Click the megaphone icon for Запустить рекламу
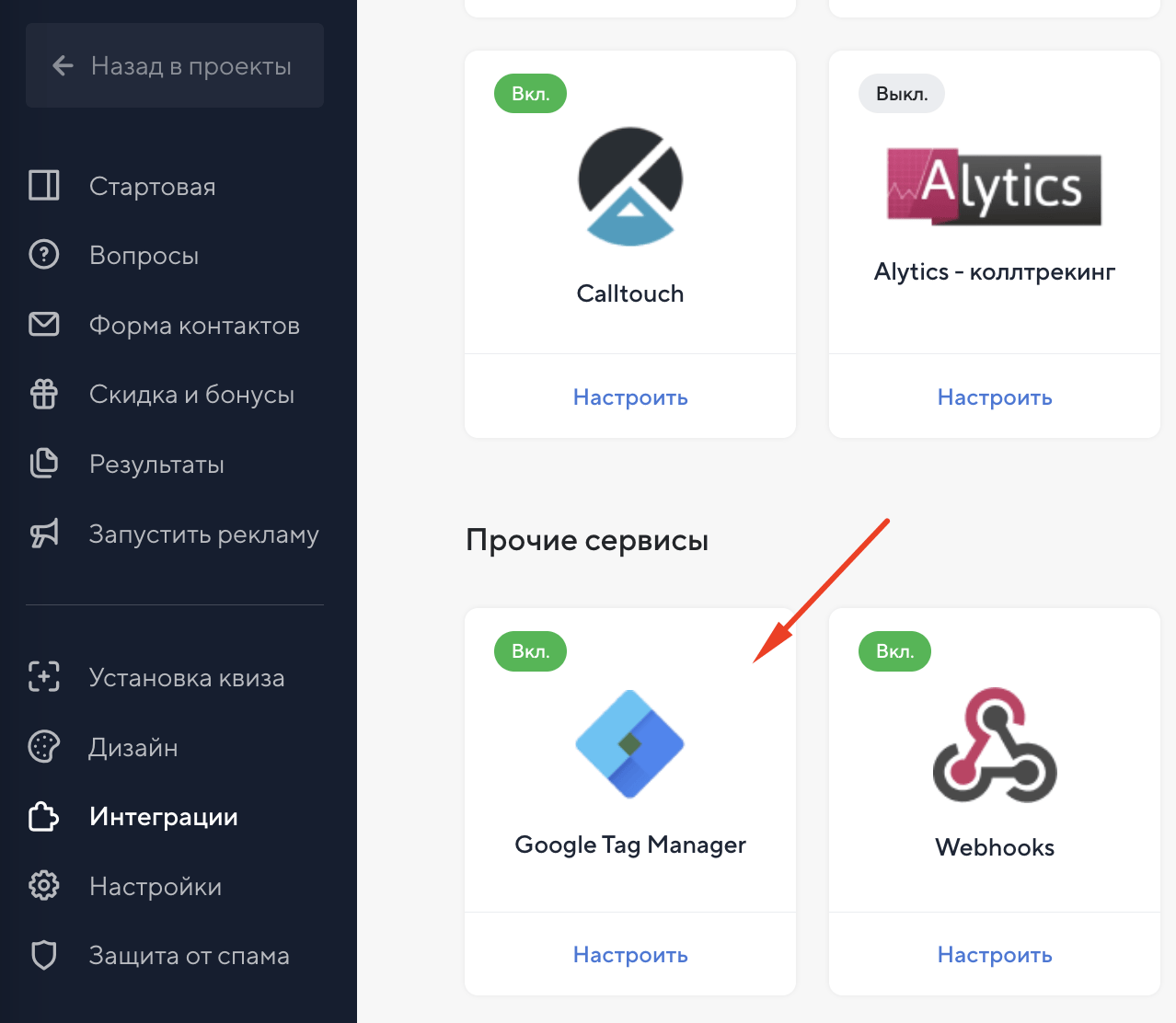This screenshot has width=1176, height=1023. pos(44,534)
